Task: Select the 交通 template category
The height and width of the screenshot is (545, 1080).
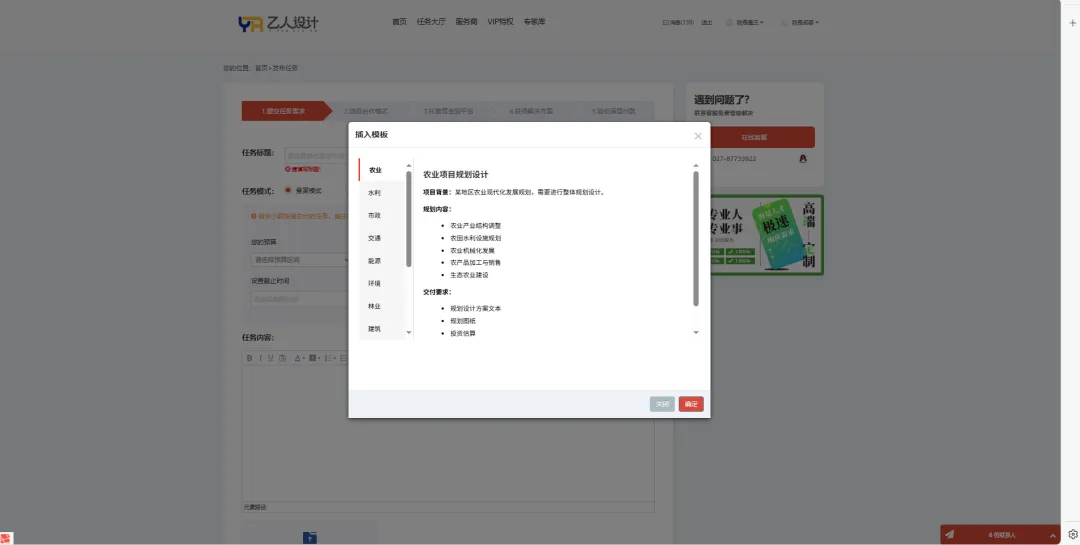Action: (382, 238)
